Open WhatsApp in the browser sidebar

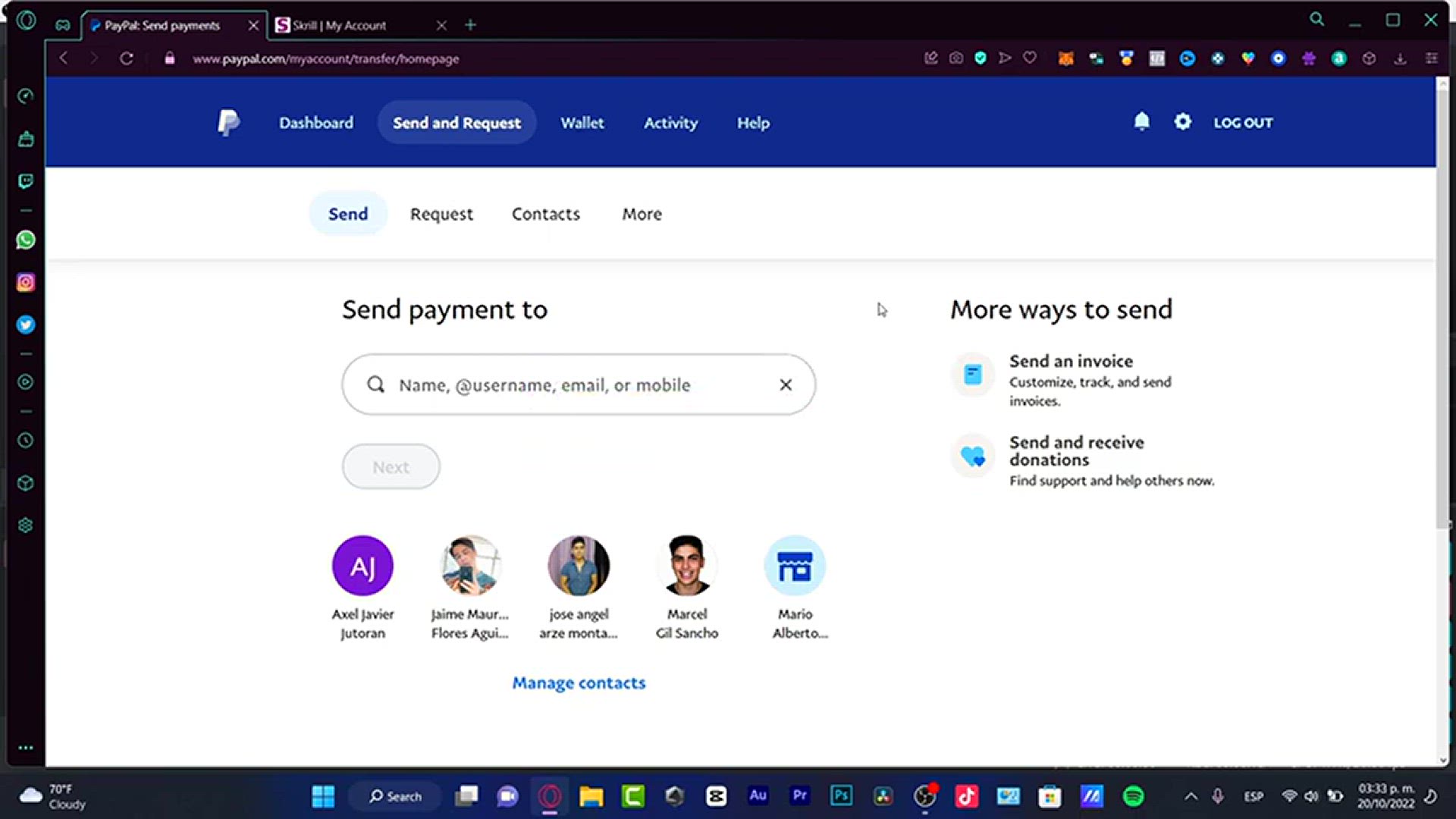point(26,240)
